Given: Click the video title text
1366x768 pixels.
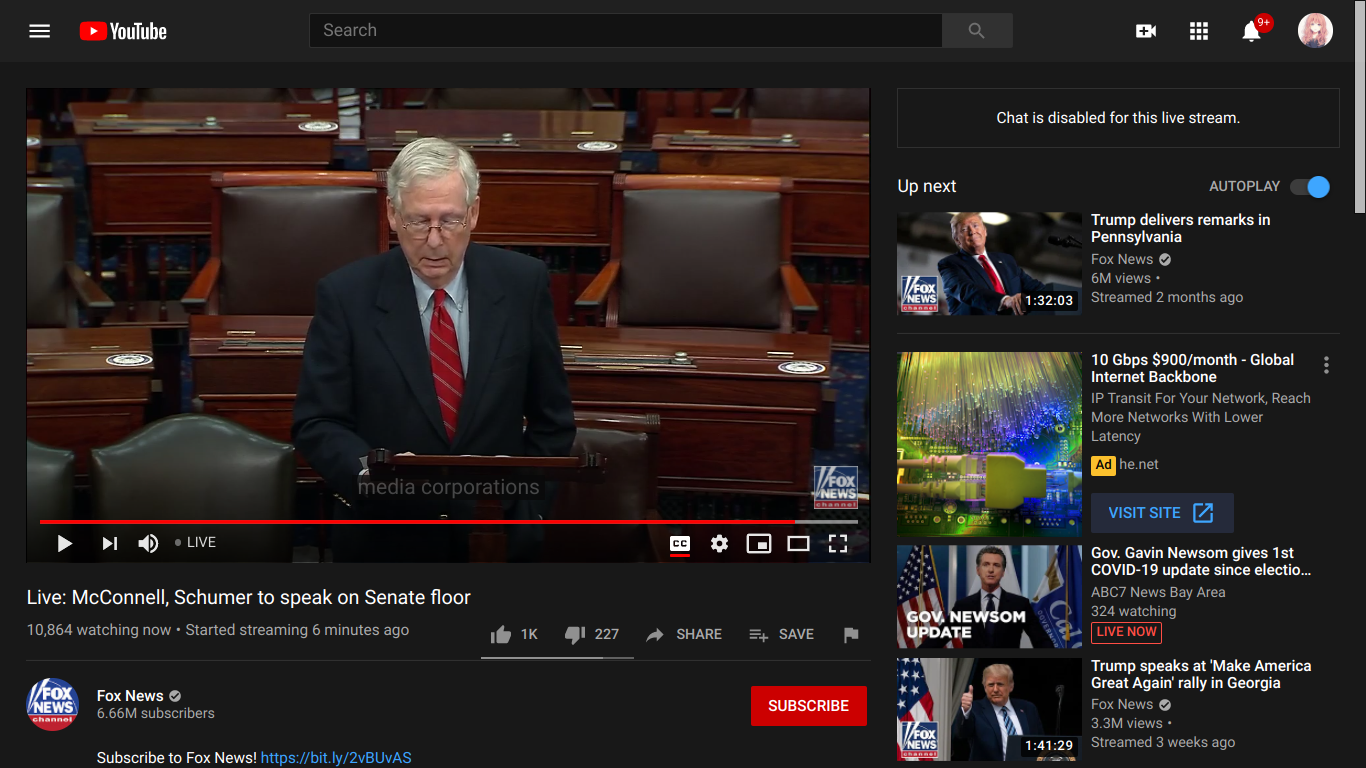Looking at the screenshot, I should [x=249, y=597].
